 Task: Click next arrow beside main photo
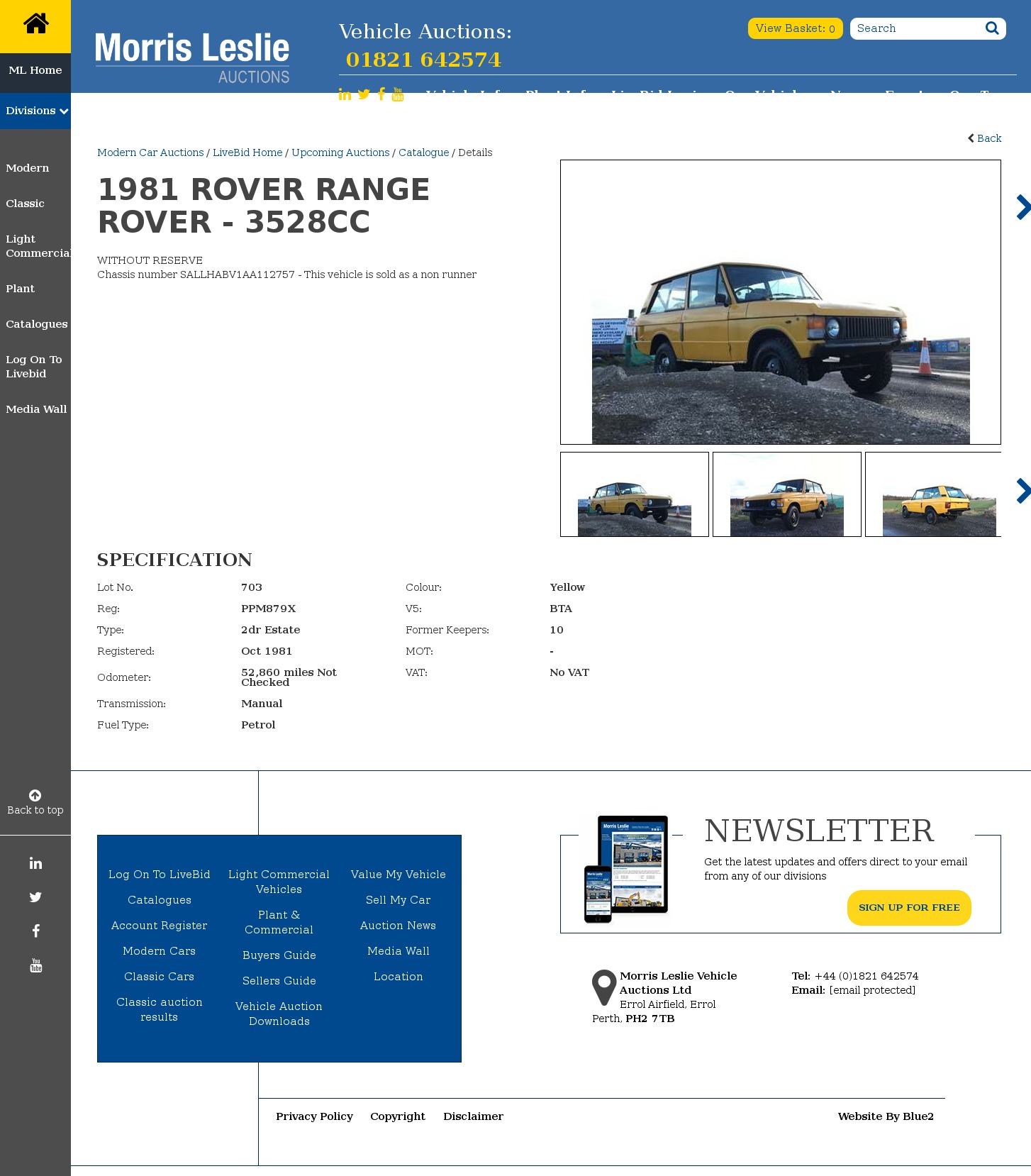click(1023, 207)
